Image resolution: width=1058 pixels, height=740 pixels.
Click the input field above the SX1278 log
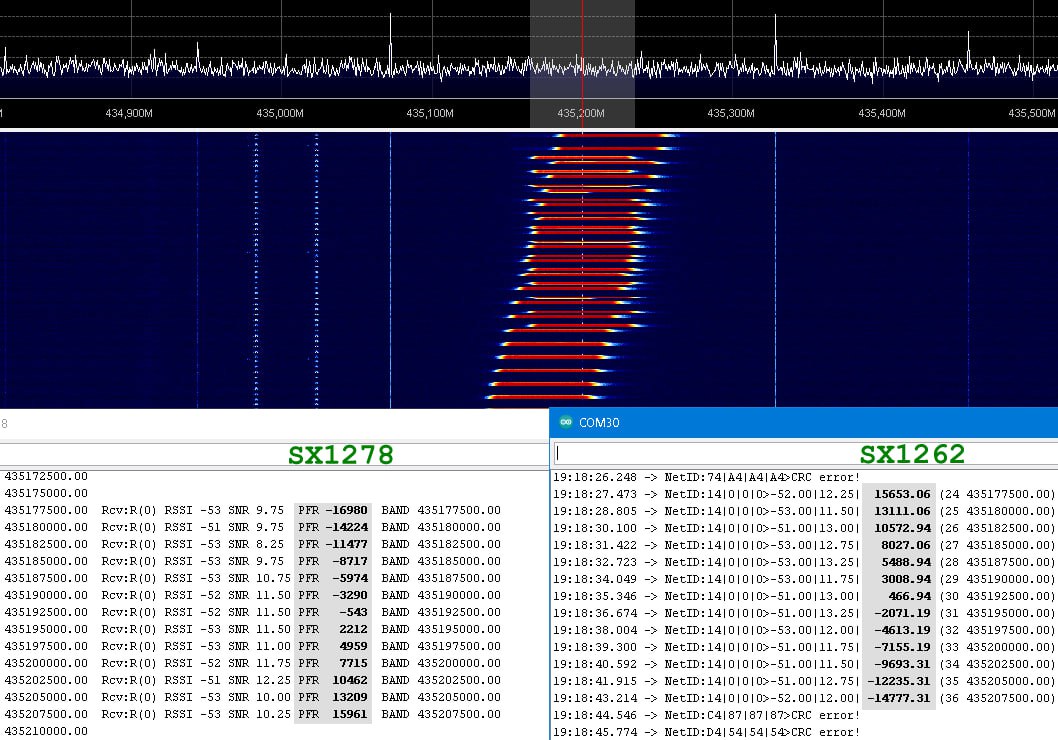150,454
